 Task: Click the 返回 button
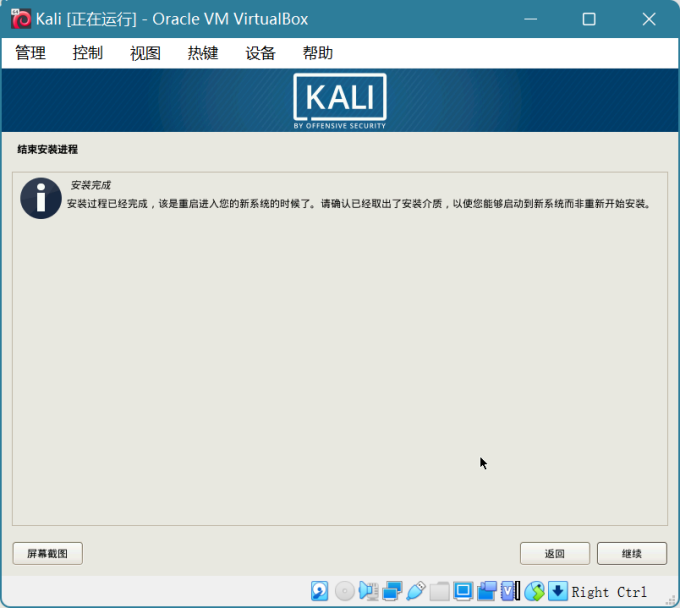click(555, 553)
